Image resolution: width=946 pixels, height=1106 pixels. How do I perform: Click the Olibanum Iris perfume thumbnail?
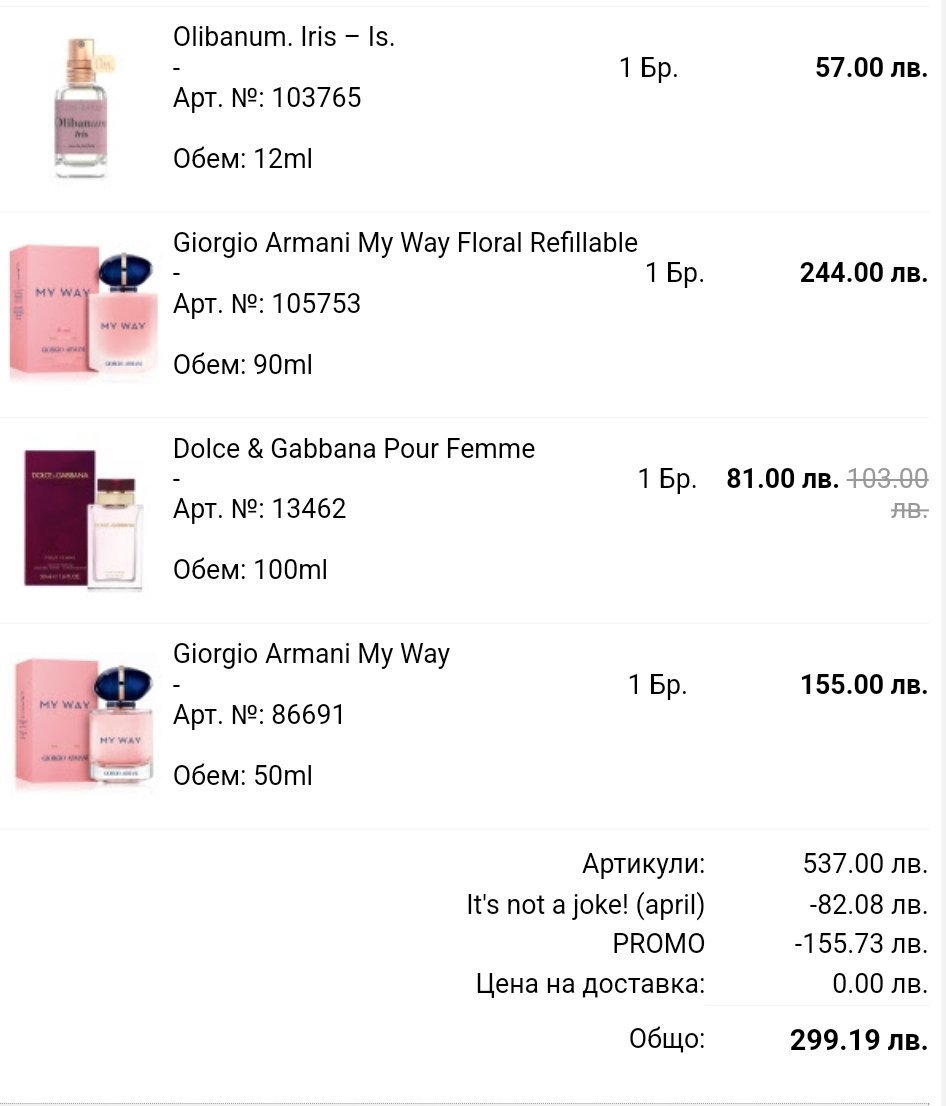[82, 109]
